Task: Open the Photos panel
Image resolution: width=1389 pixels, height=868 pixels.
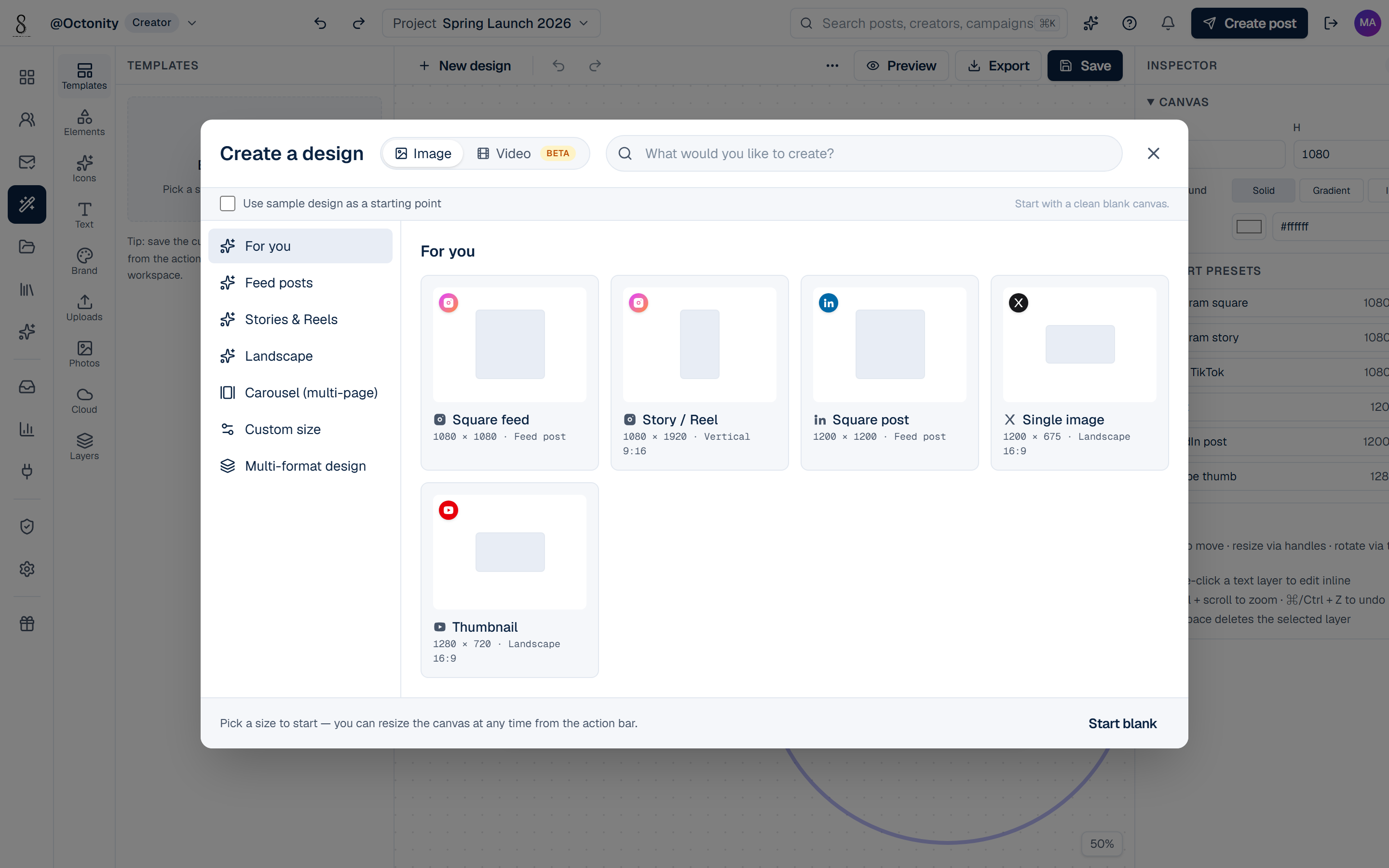Action: (x=84, y=354)
